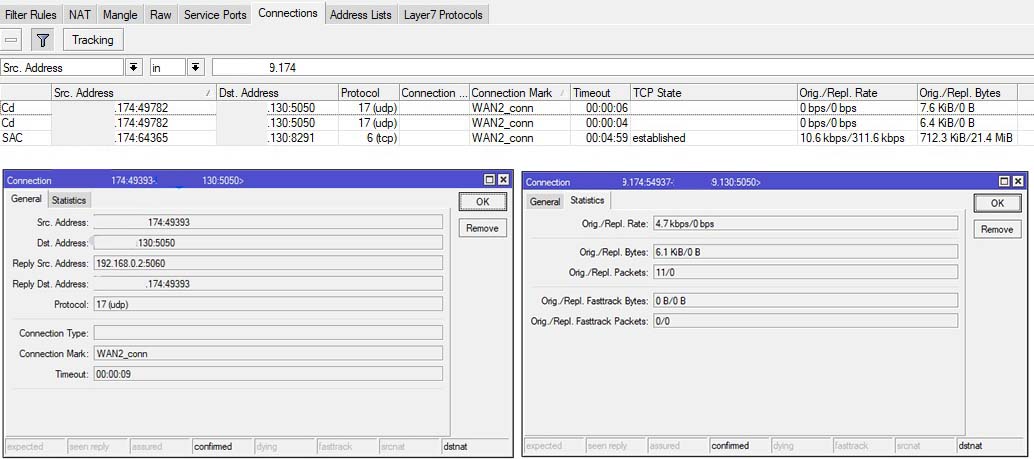1034x459 pixels.
Task: Select the UDP connection row with 7.6 KiB
Action: (508, 107)
